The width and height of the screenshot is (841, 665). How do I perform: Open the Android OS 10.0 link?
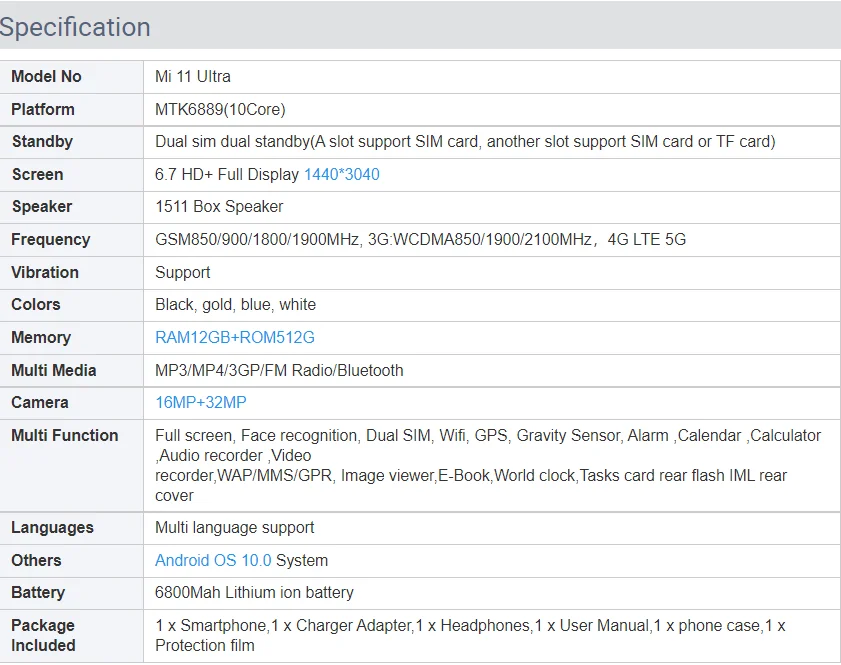[x=213, y=561]
